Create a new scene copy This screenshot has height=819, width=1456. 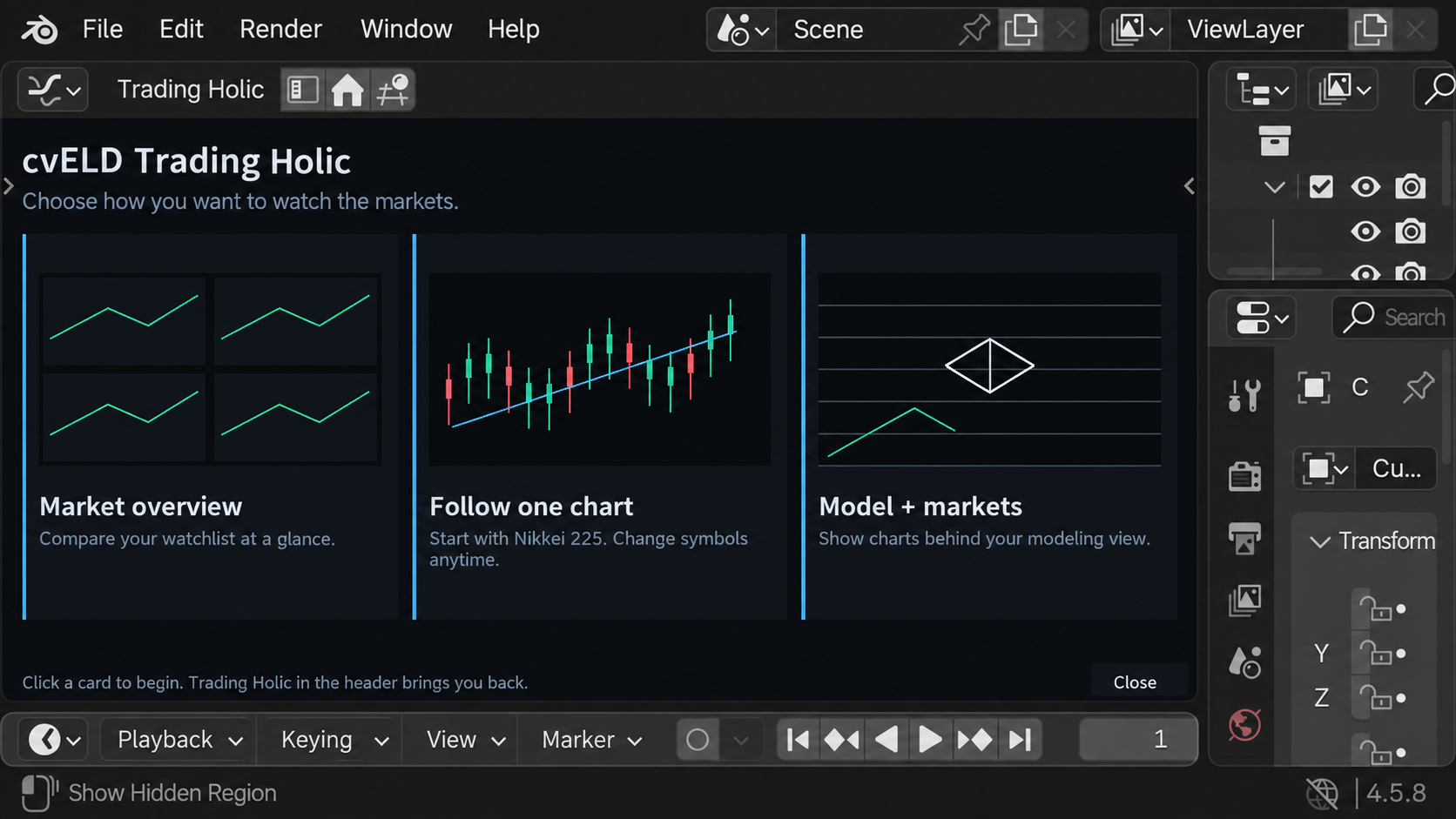pyautogui.click(x=1021, y=30)
